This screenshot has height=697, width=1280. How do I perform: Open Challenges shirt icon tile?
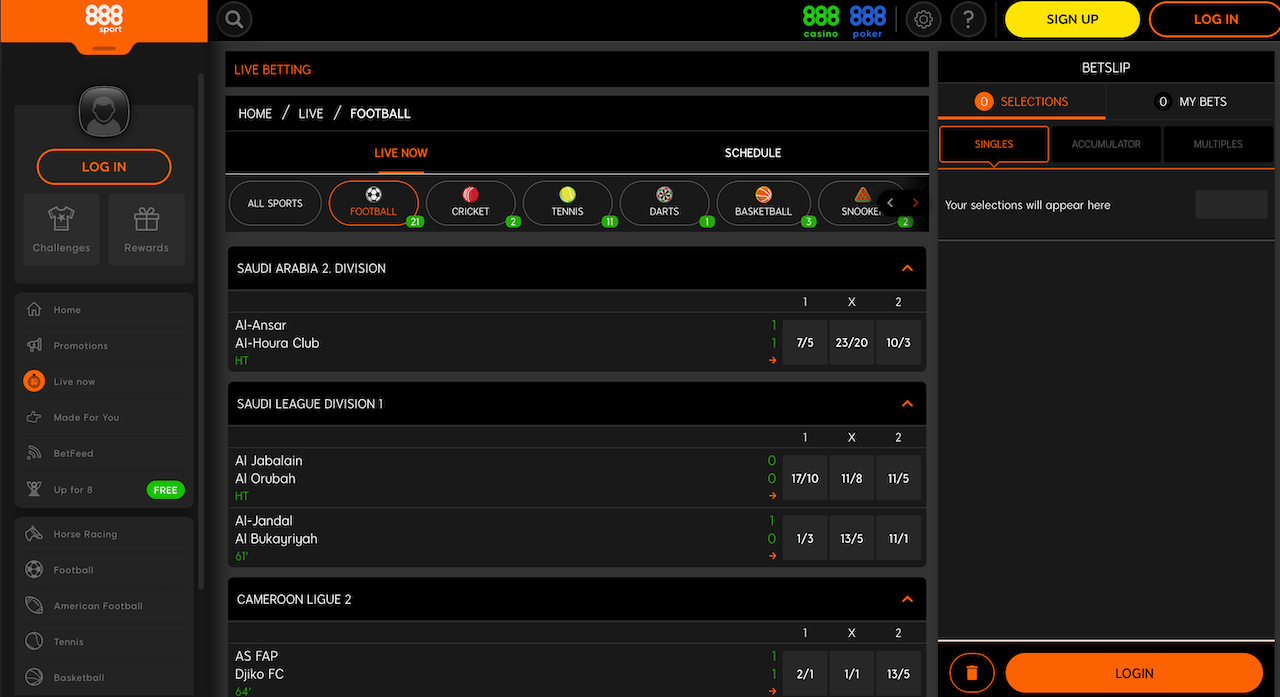point(61,229)
